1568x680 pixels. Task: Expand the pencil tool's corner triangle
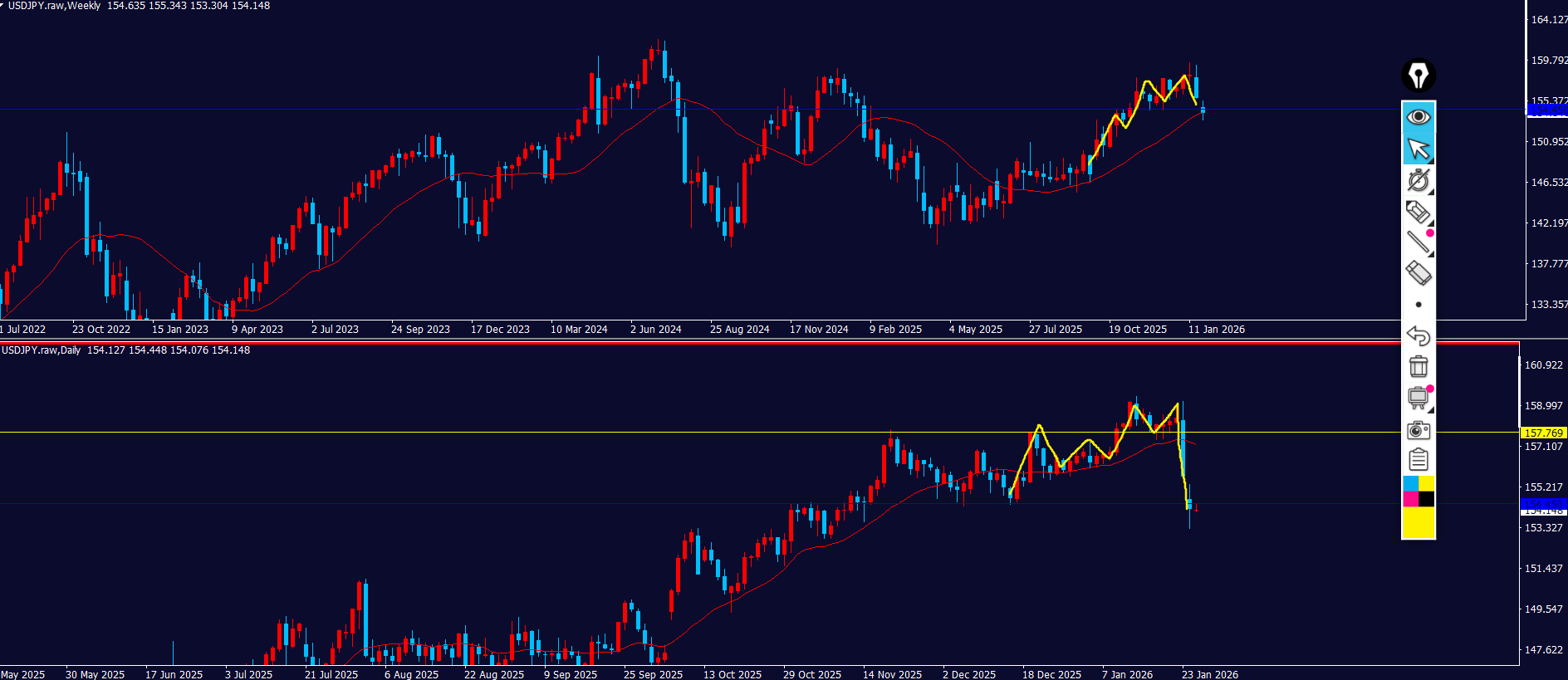(x=1430, y=223)
